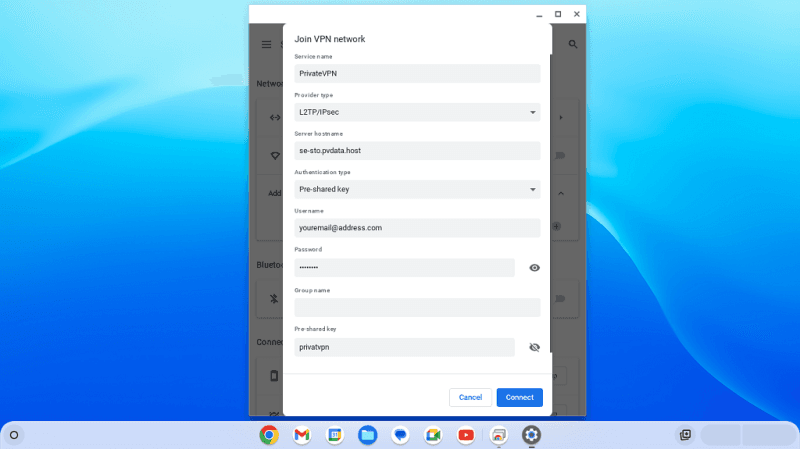
Task: Open the Files app
Action: point(367,435)
